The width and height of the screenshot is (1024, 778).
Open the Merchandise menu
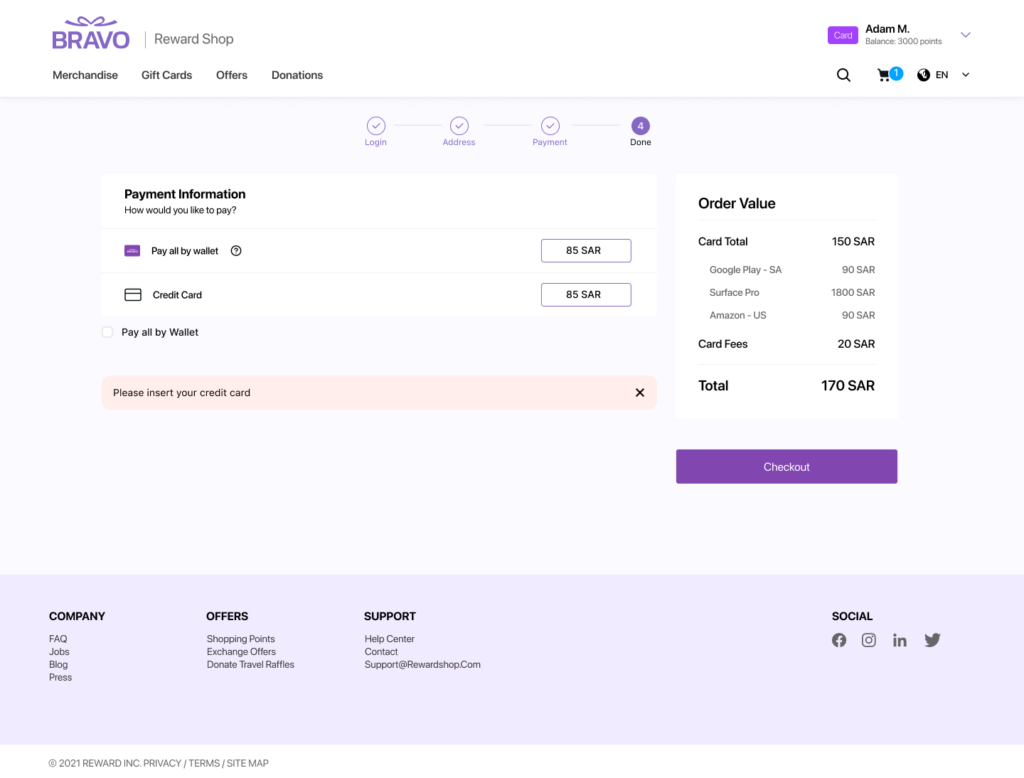point(85,75)
